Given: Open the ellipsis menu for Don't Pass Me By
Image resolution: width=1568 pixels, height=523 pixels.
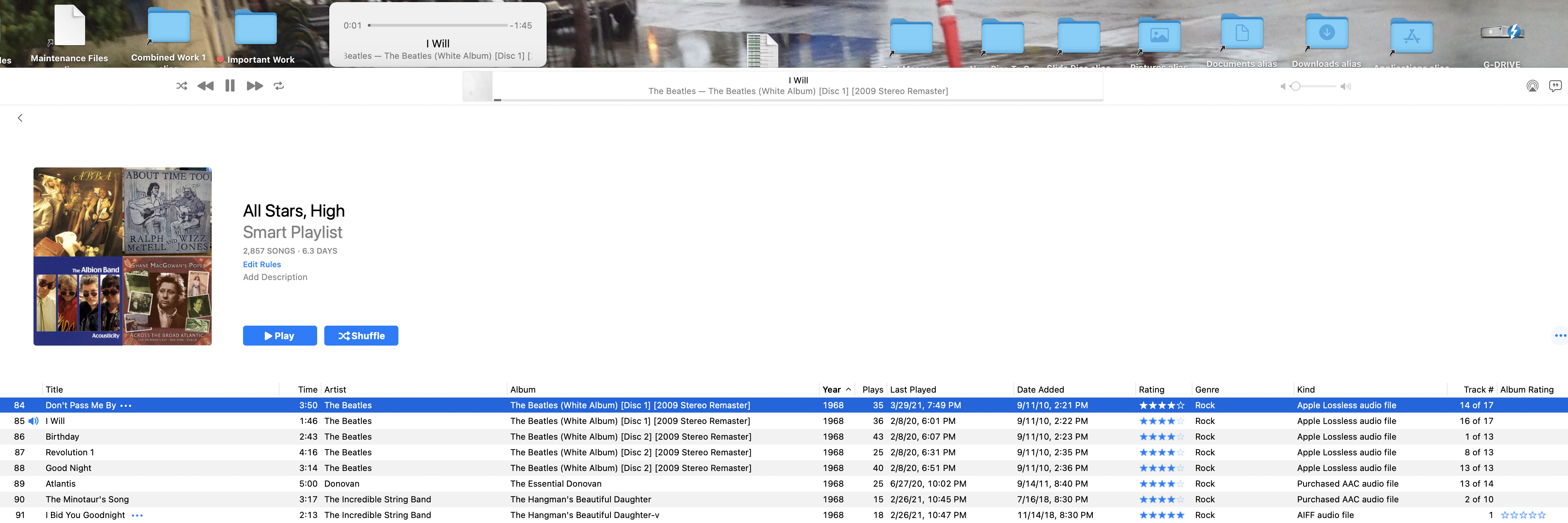Looking at the screenshot, I should [126, 405].
